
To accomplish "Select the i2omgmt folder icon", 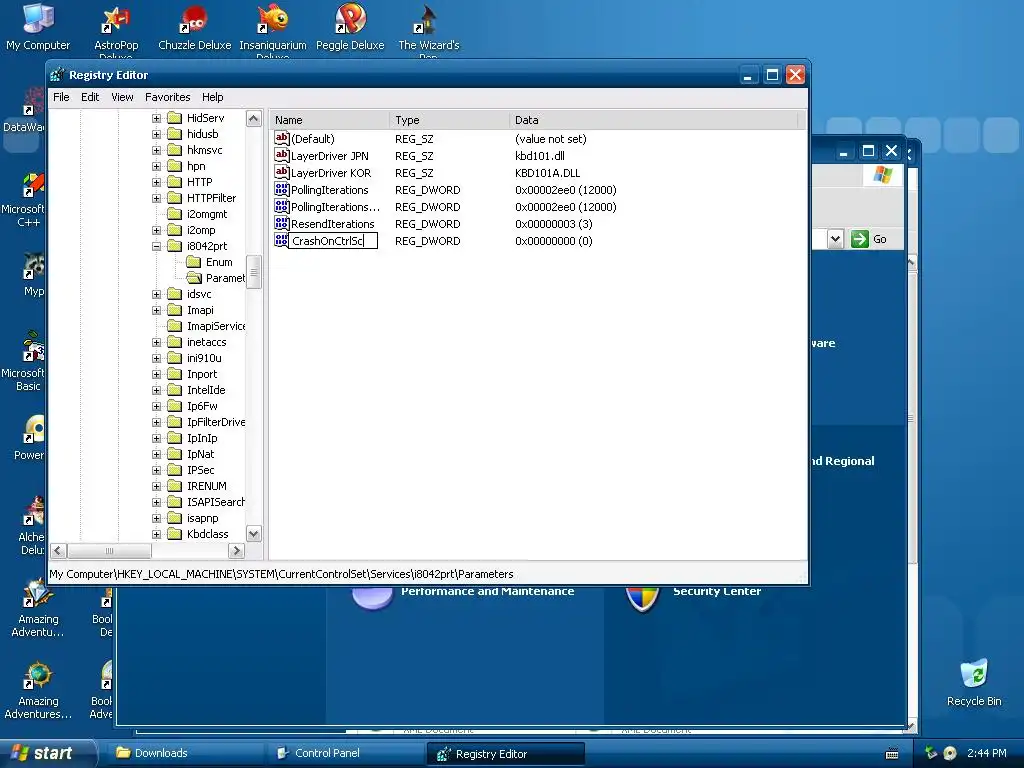I will click(x=174, y=214).
